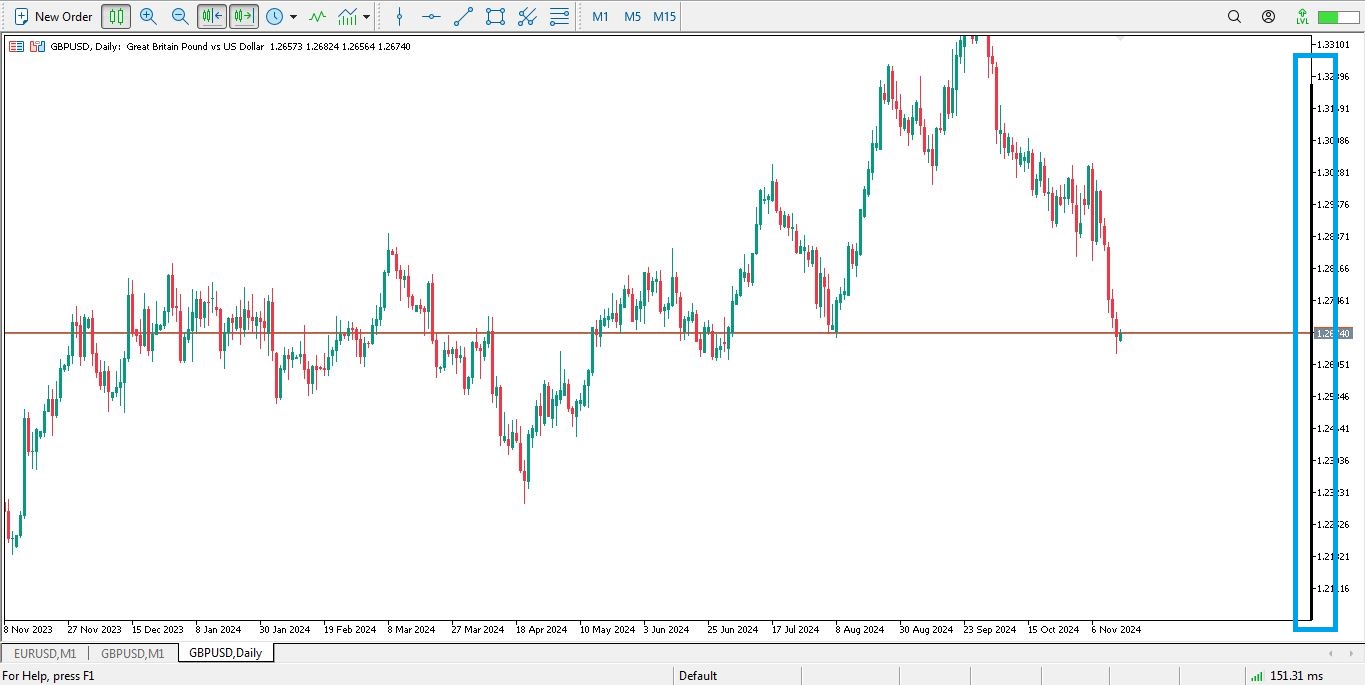Toggle candlestick chart type

[116, 16]
